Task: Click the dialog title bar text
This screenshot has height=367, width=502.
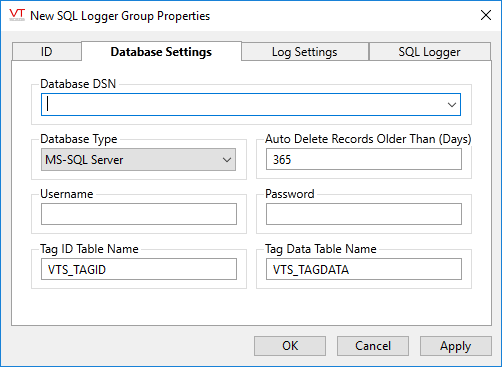Action: point(120,16)
